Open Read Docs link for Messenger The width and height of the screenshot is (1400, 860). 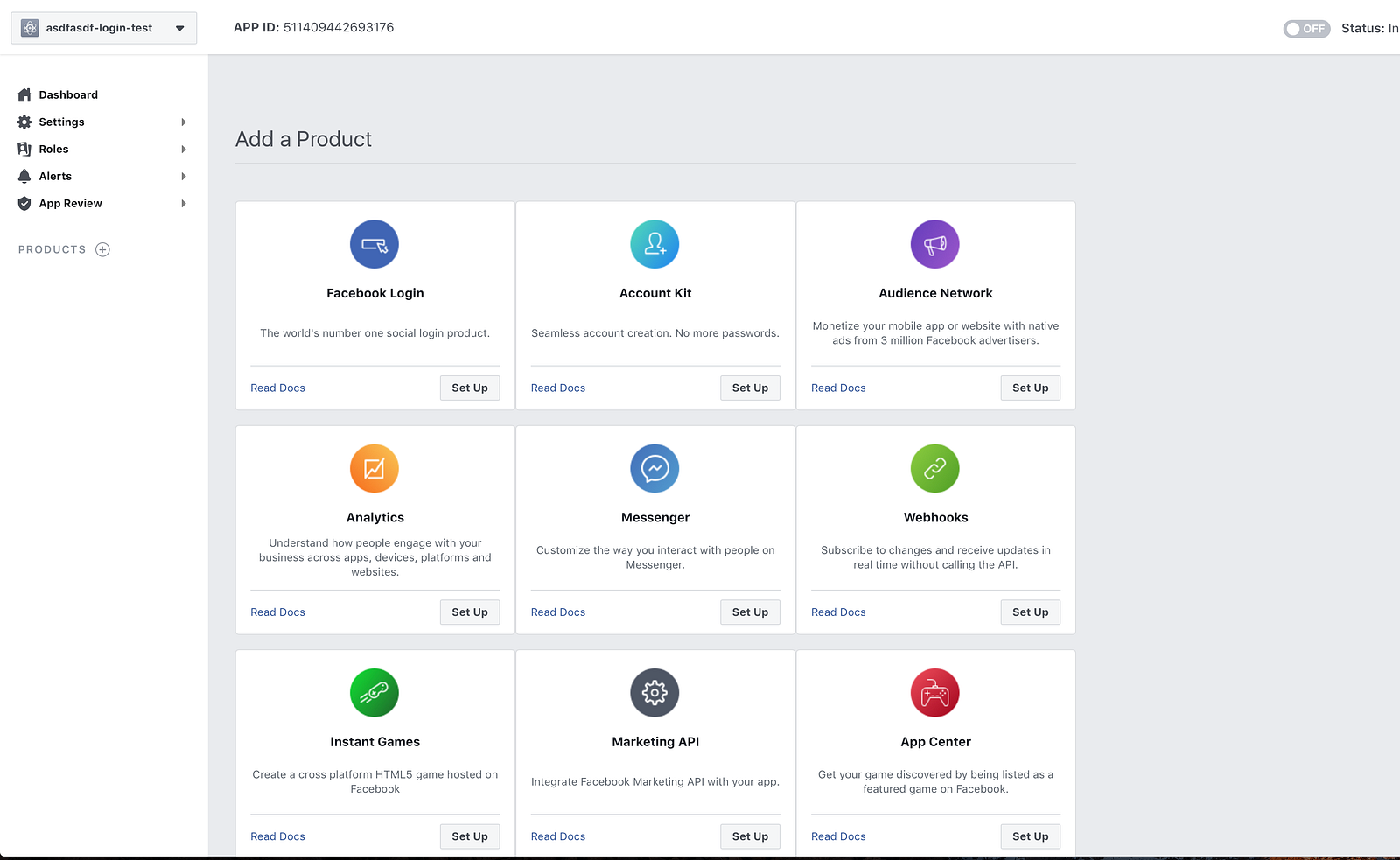[558, 612]
